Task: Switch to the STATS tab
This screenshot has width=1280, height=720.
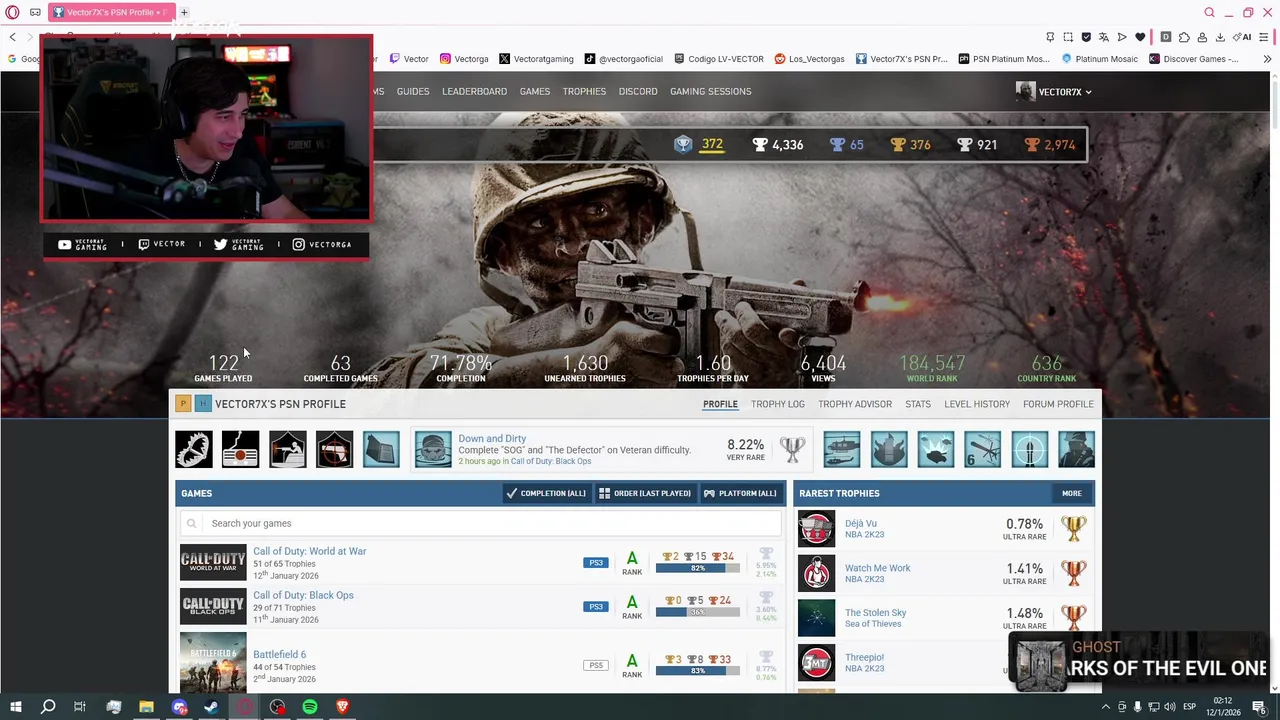Action: click(918, 404)
